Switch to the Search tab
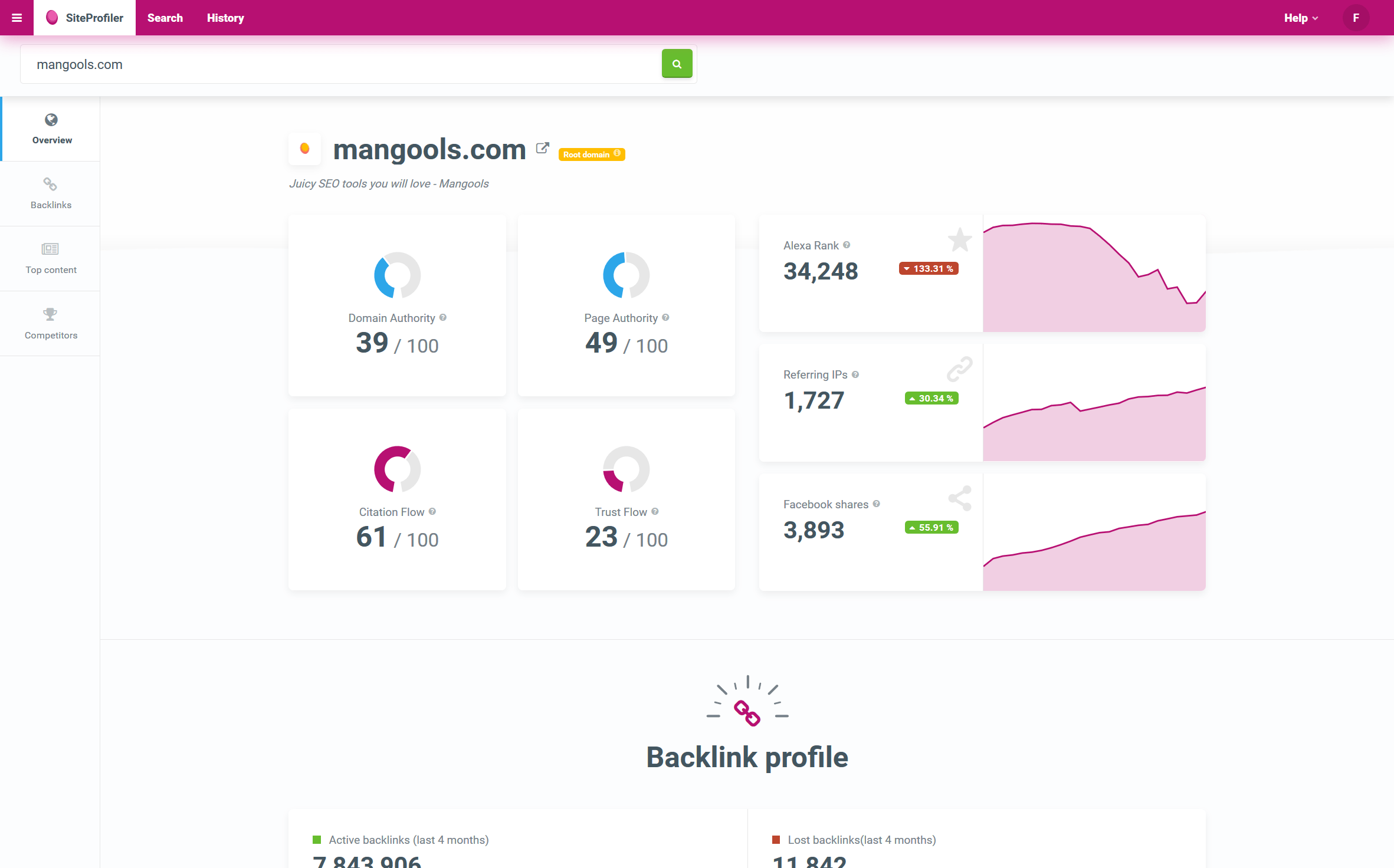 point(165,17)
